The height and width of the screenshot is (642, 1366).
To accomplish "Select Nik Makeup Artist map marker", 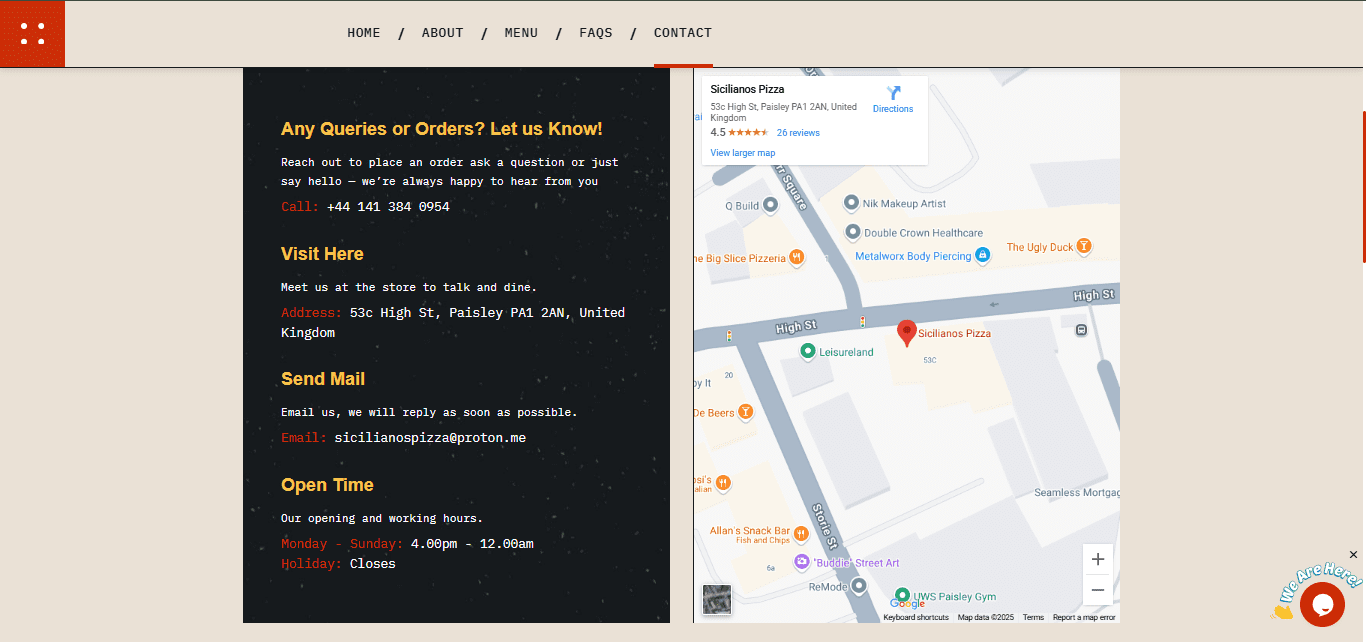I will pyautogui.click(x=851, y=203).
